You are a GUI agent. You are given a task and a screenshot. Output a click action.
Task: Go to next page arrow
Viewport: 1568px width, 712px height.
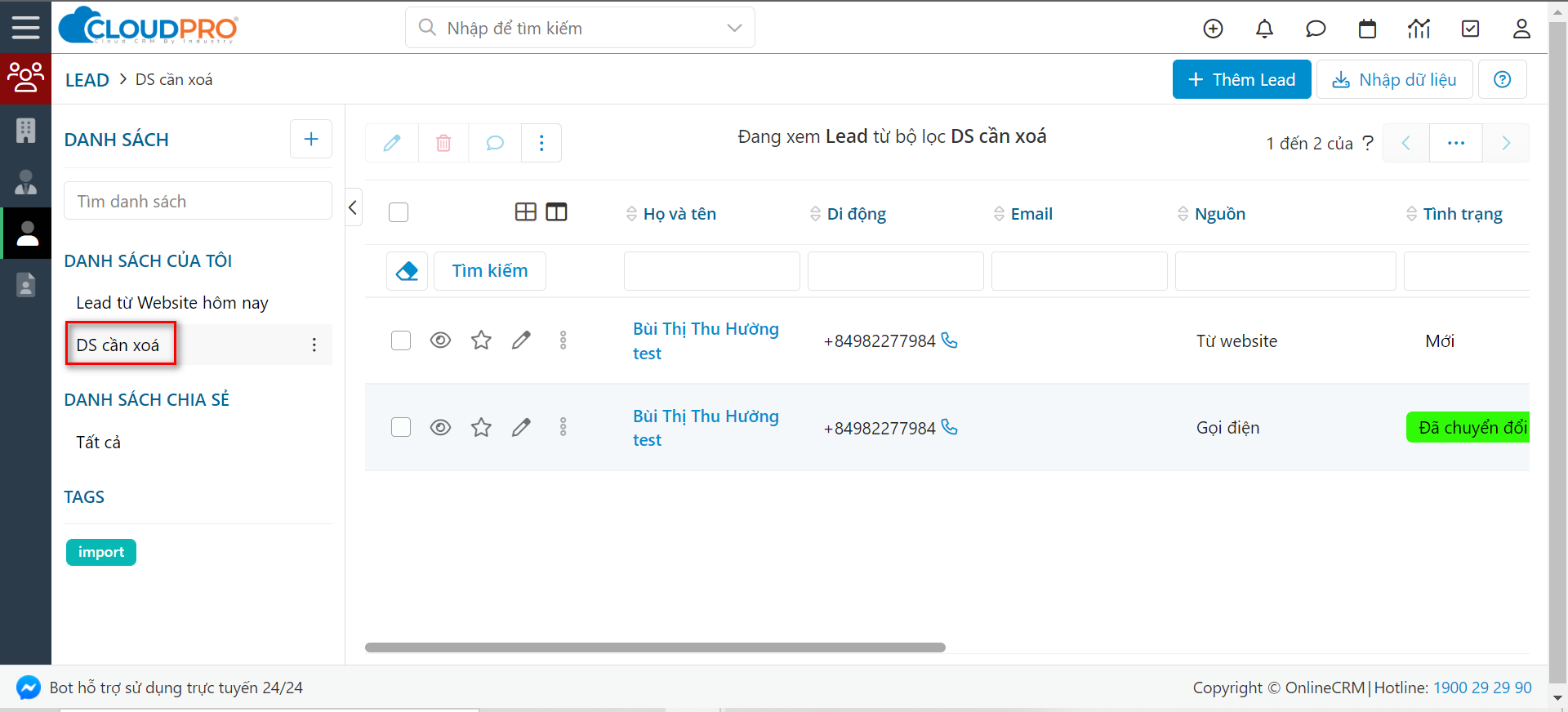coord(1506,143)
